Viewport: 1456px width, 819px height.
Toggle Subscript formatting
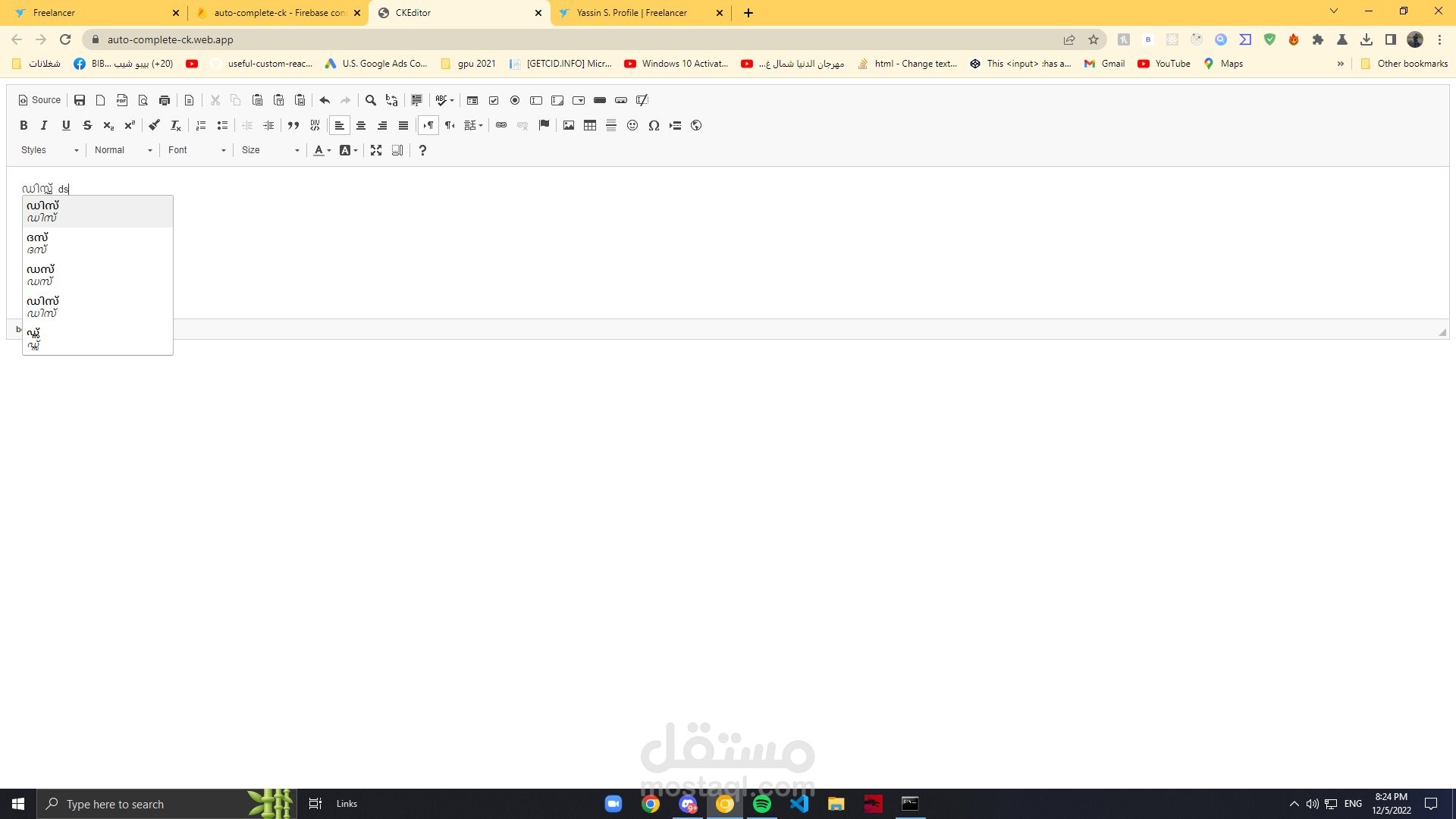pyautogui.click(x=108, y=125)
